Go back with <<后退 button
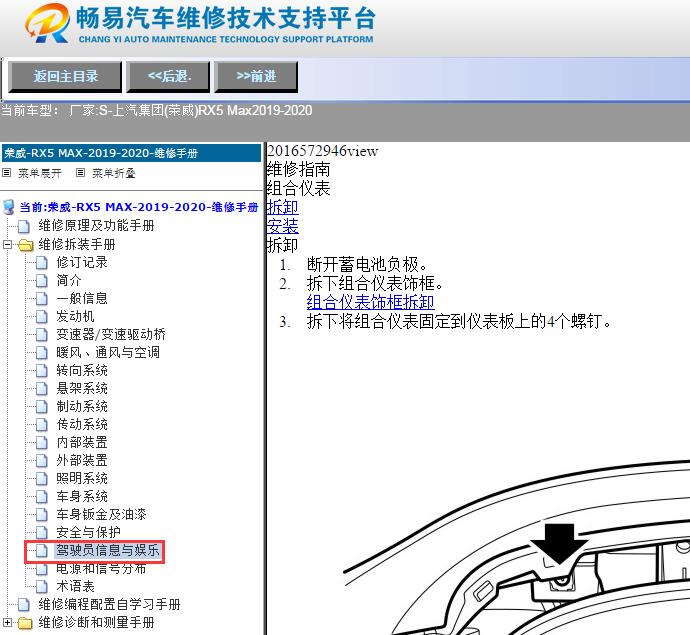This screenshot has height=635, width=690. click(168, 77)
